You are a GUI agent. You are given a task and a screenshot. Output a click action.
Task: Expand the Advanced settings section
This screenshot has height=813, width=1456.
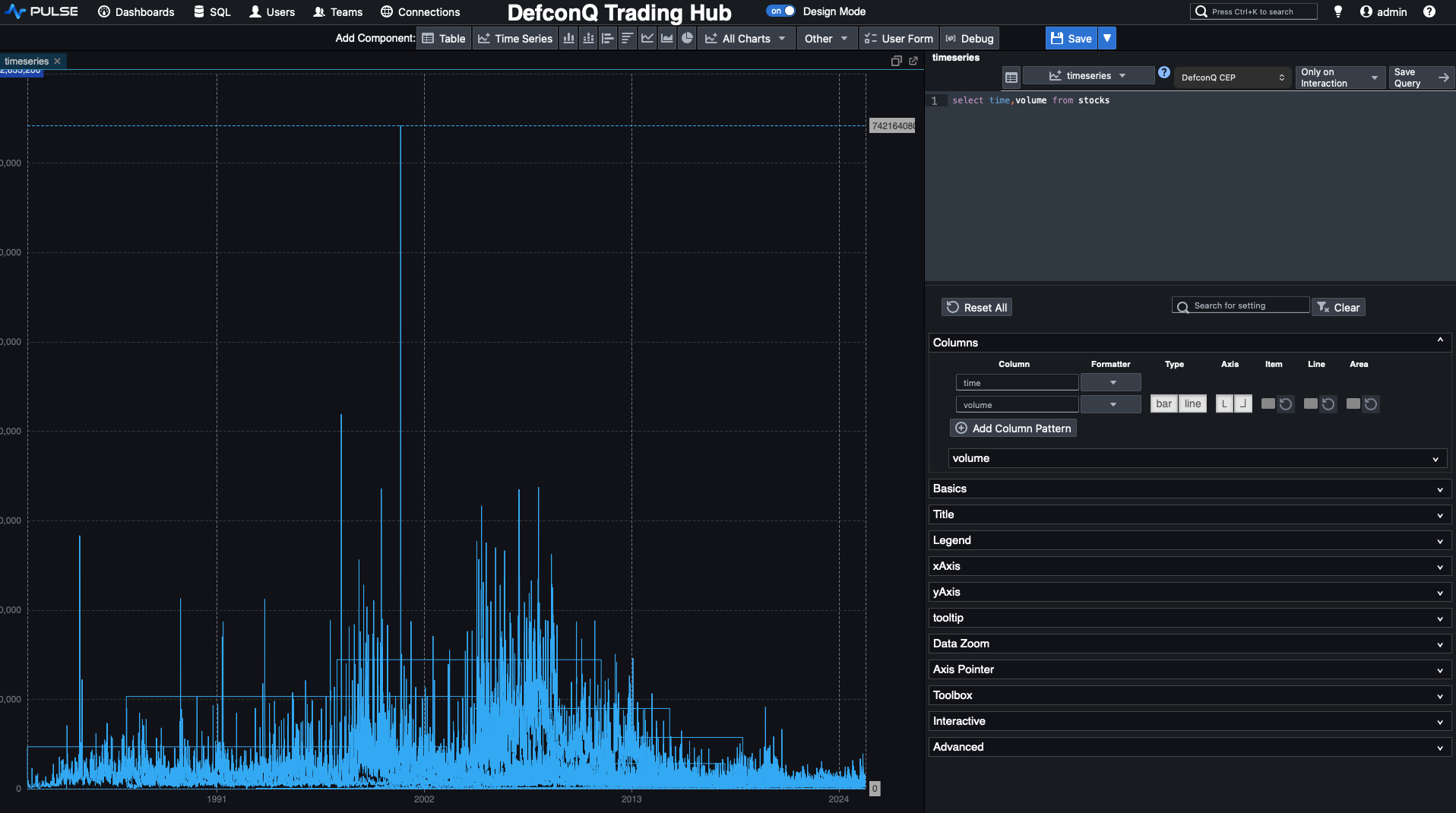pyautogui.click(x=1189, y=747)
